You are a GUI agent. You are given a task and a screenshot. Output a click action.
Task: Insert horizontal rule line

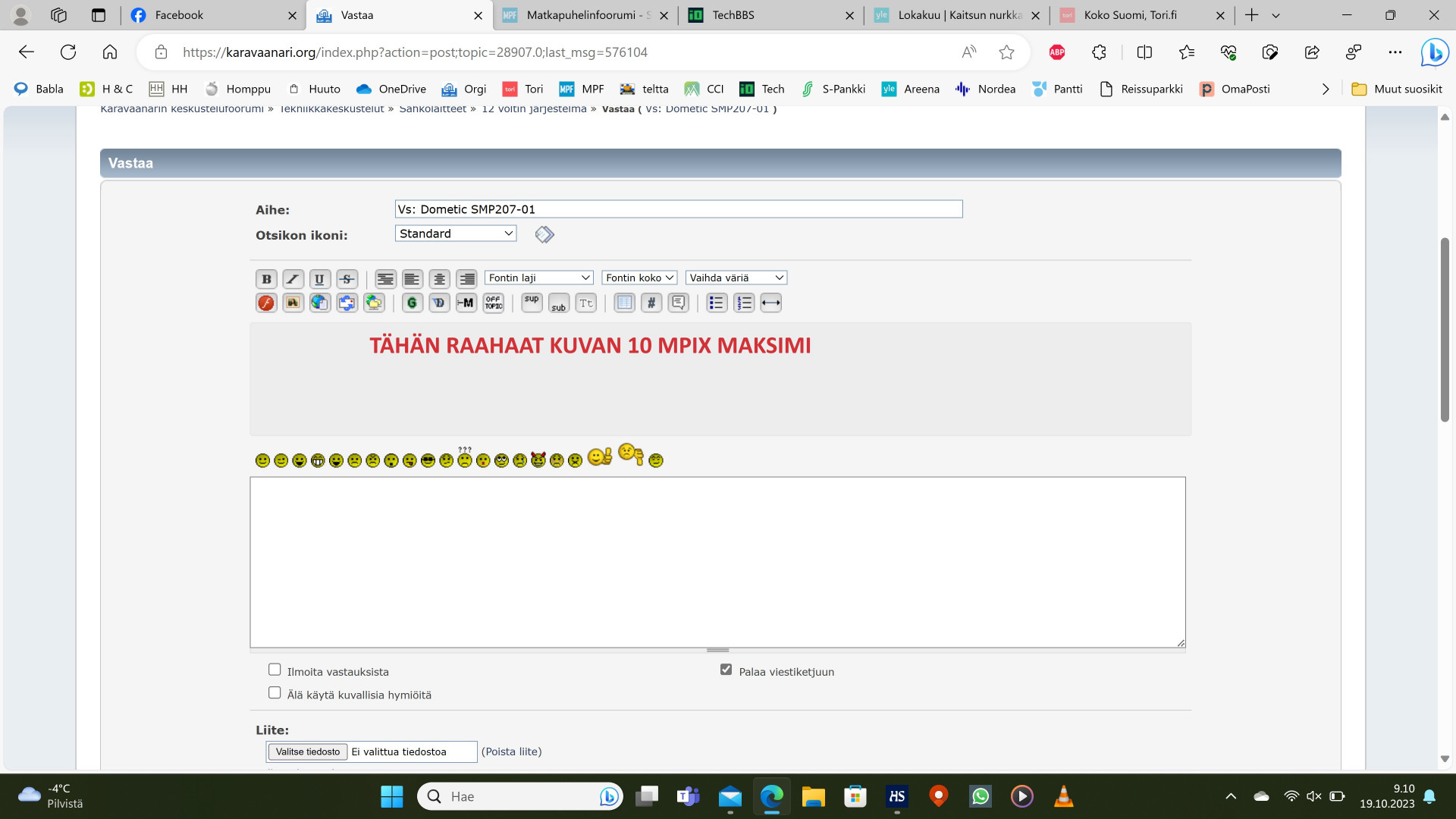pos(770,303)
